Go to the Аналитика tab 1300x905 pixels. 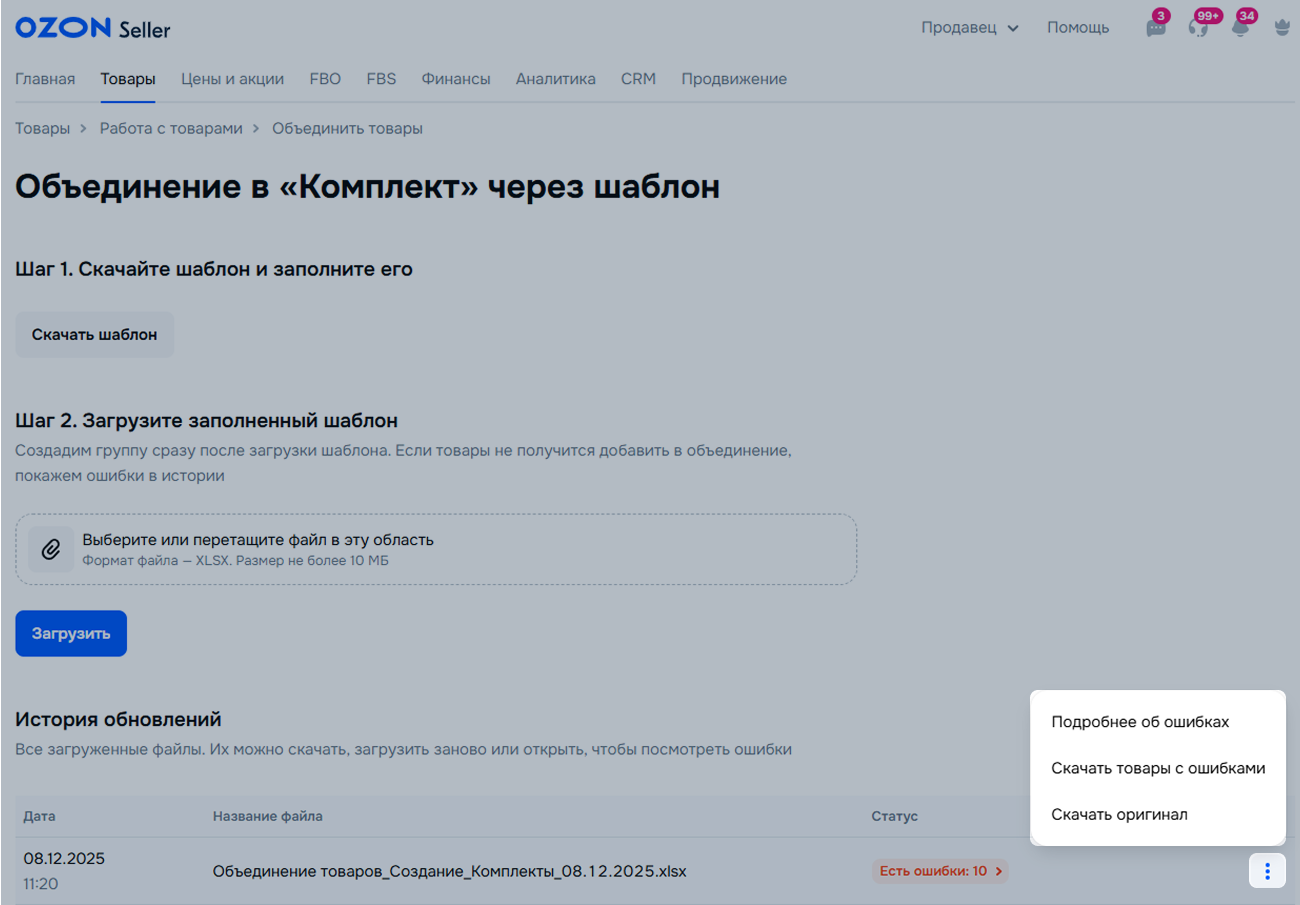point(555,79)
